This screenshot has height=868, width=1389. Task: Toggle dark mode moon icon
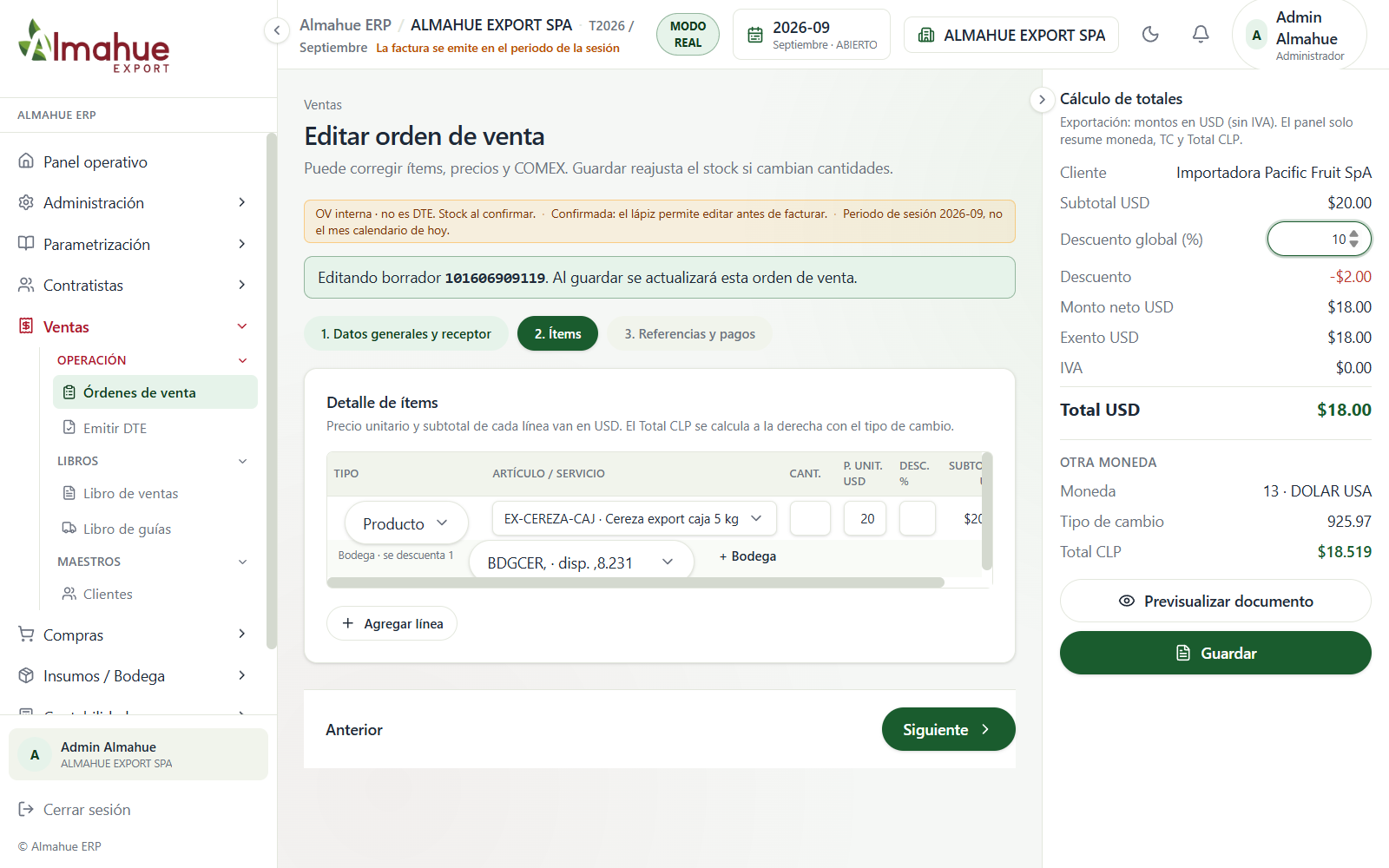(x=1150, y=35)
